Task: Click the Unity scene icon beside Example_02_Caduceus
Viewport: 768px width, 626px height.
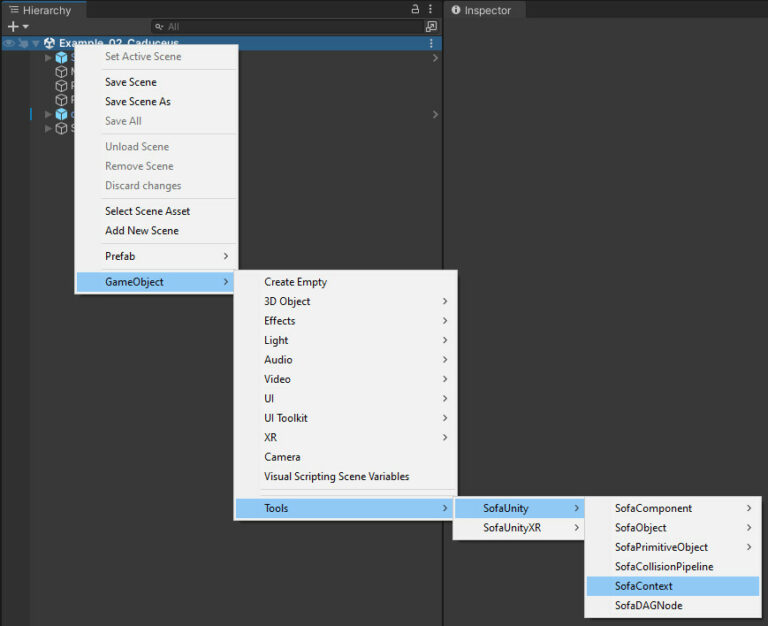Action: tap(49, 44)
